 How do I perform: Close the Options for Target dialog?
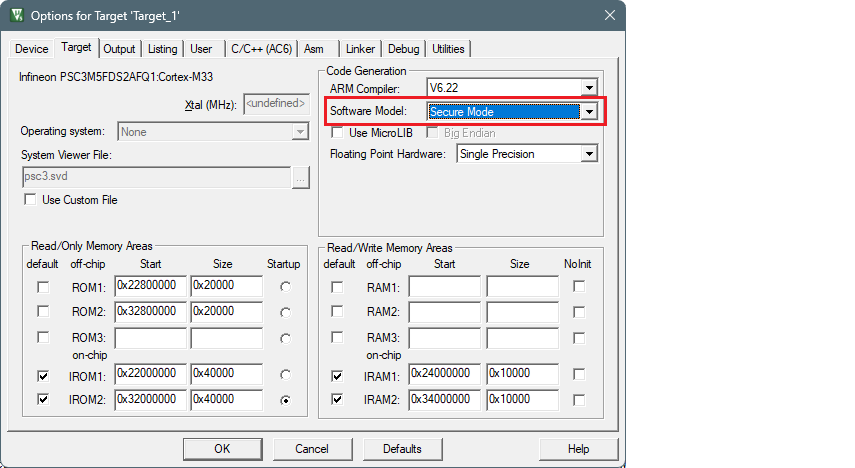(x=609, y=15)
